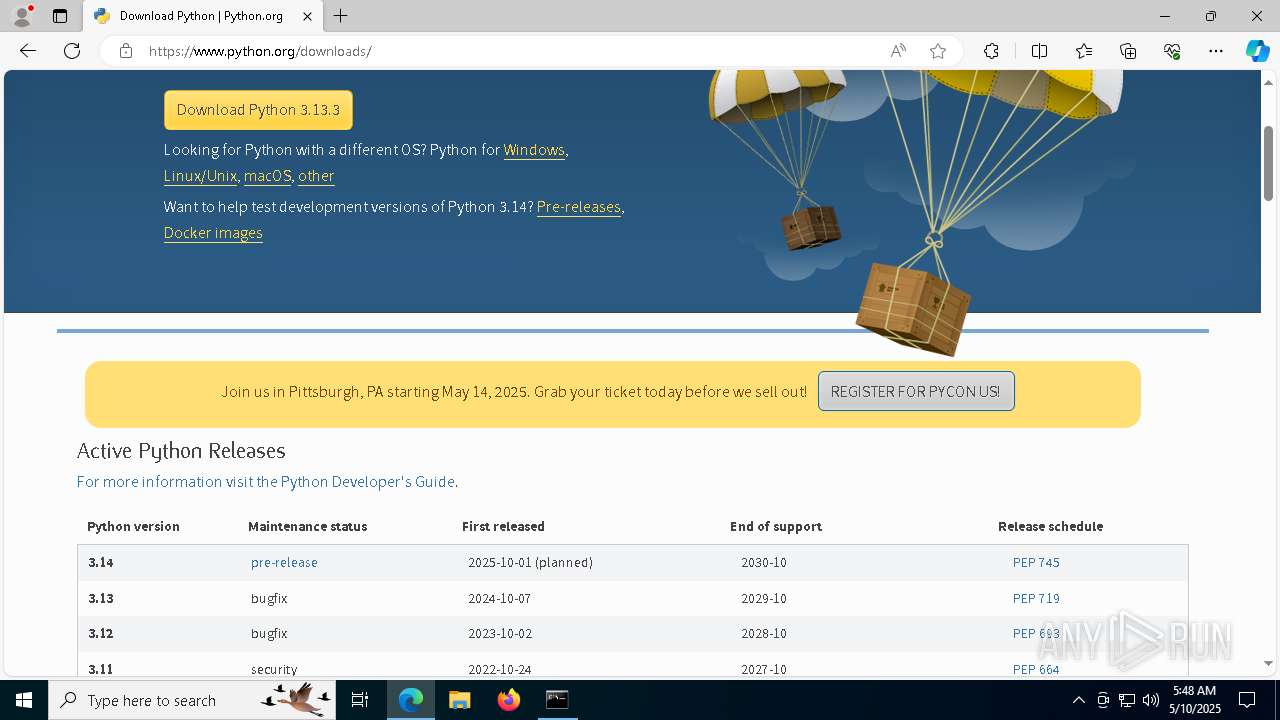Show hidden system tray icons
This screenshot has width=1280, height=720.
pos(1078,700)
